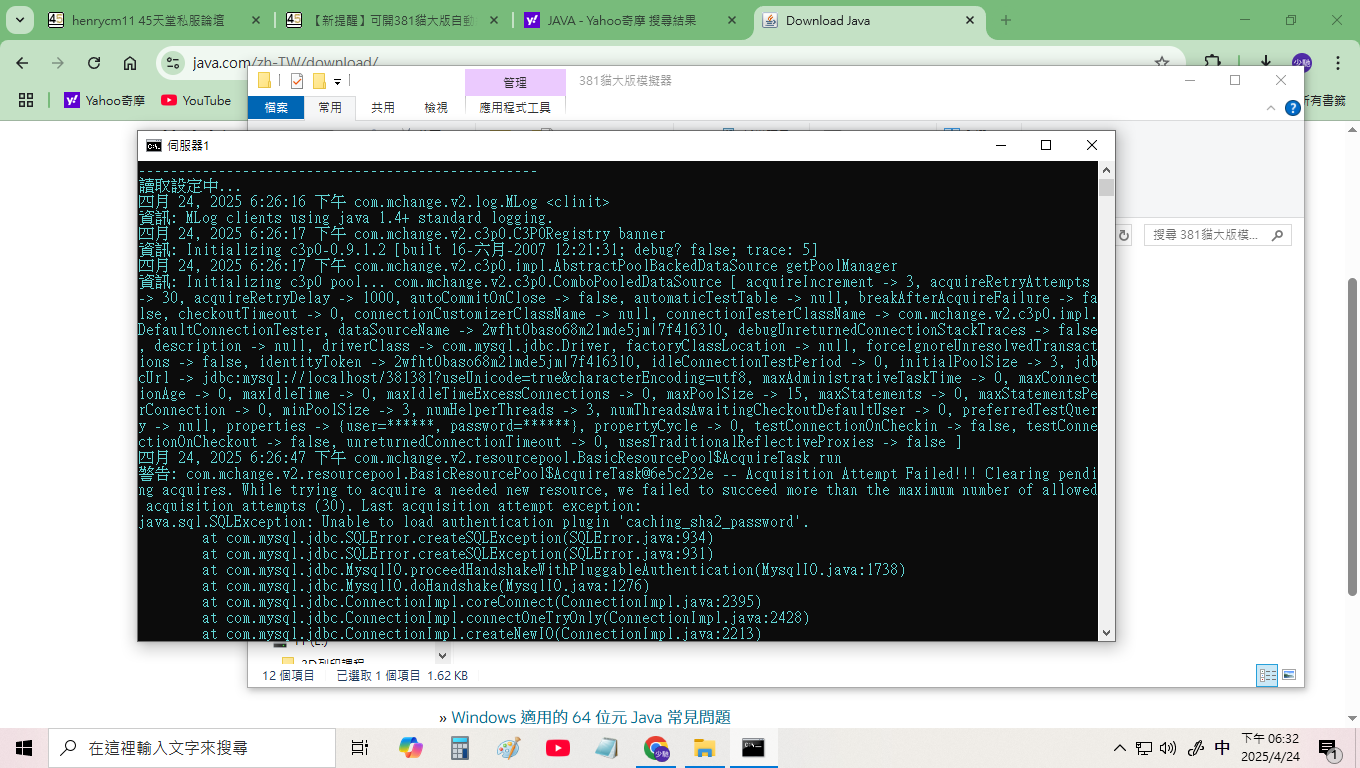Open Windows 適用的 64 位元 Java 常見問題 link
Image resolution: width=1360 pixels, height=768 pixels.
click(x=591, y=717)
